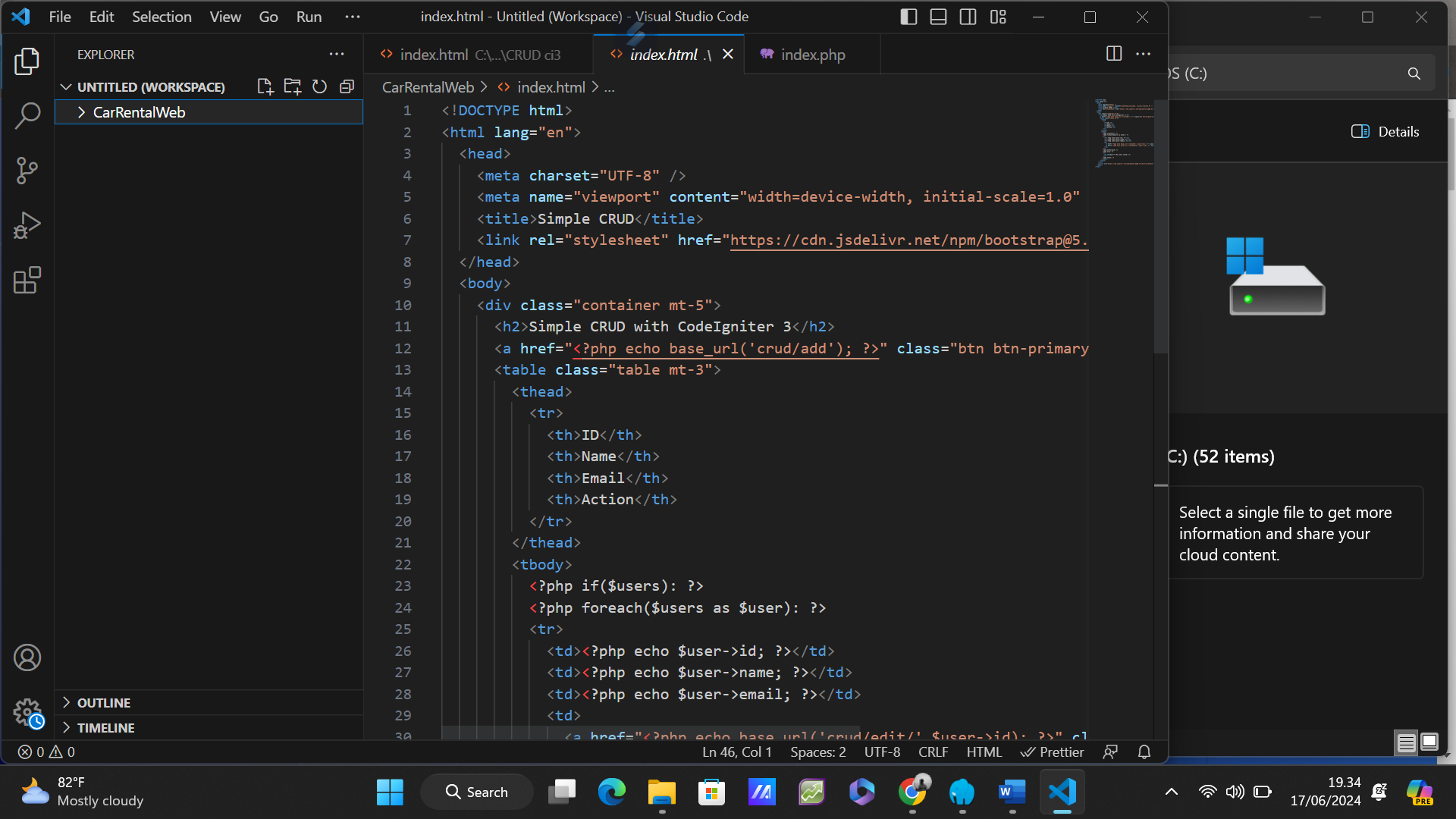Switch to index.html CRUD ci3 tab

click(x=479, y=55)
